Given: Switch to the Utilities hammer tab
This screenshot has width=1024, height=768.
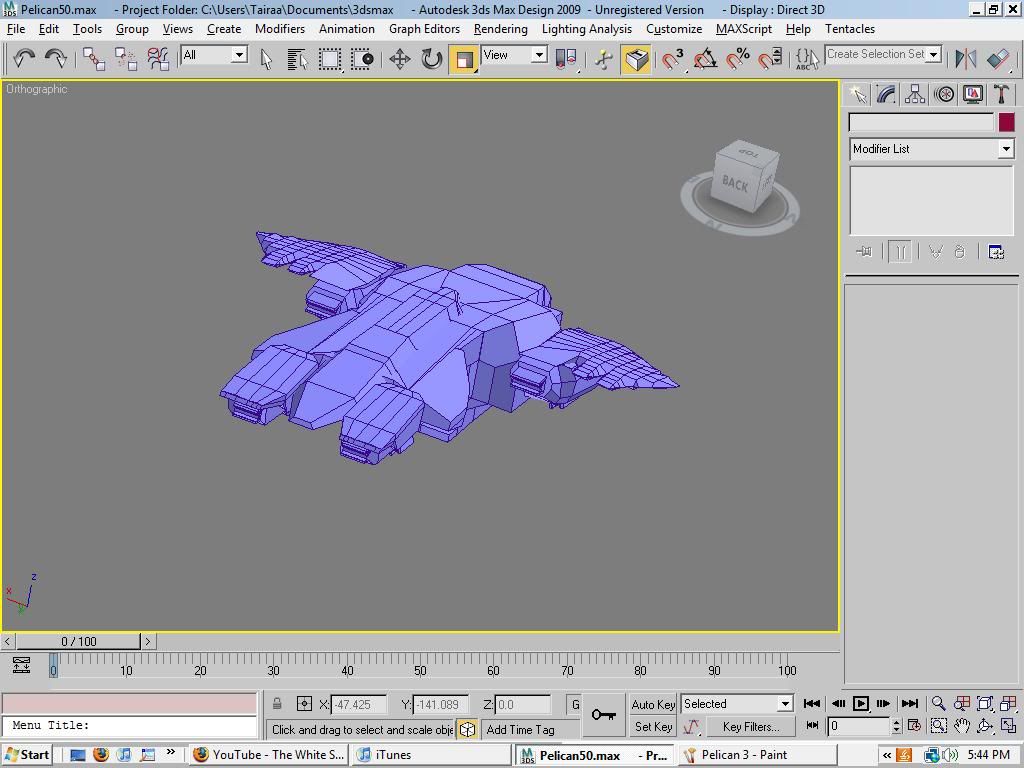Looking at the screenshot, I should click(x=1001, y=95).
